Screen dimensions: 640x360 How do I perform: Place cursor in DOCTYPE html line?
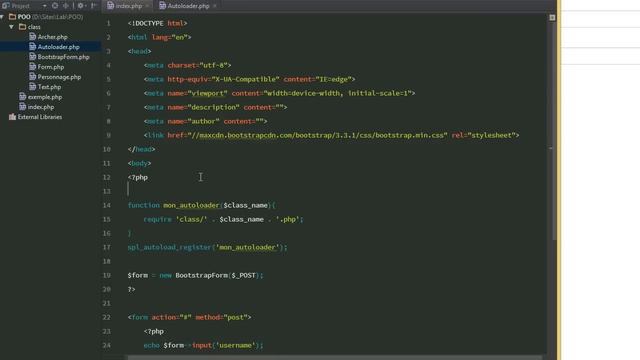(158, 23)
